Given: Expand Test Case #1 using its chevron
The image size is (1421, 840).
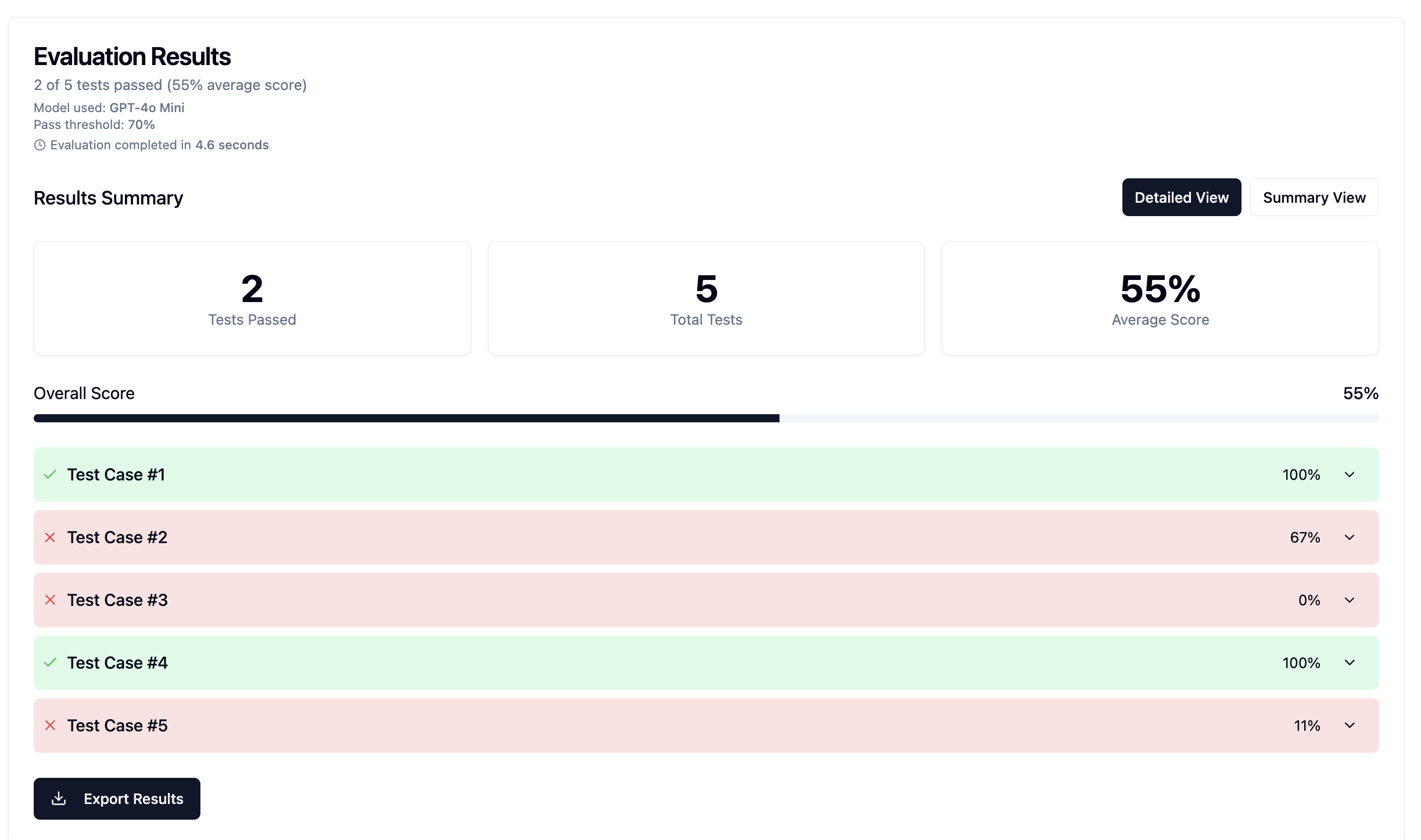Looking at the screenshot, I should (x=1350, y=475).
